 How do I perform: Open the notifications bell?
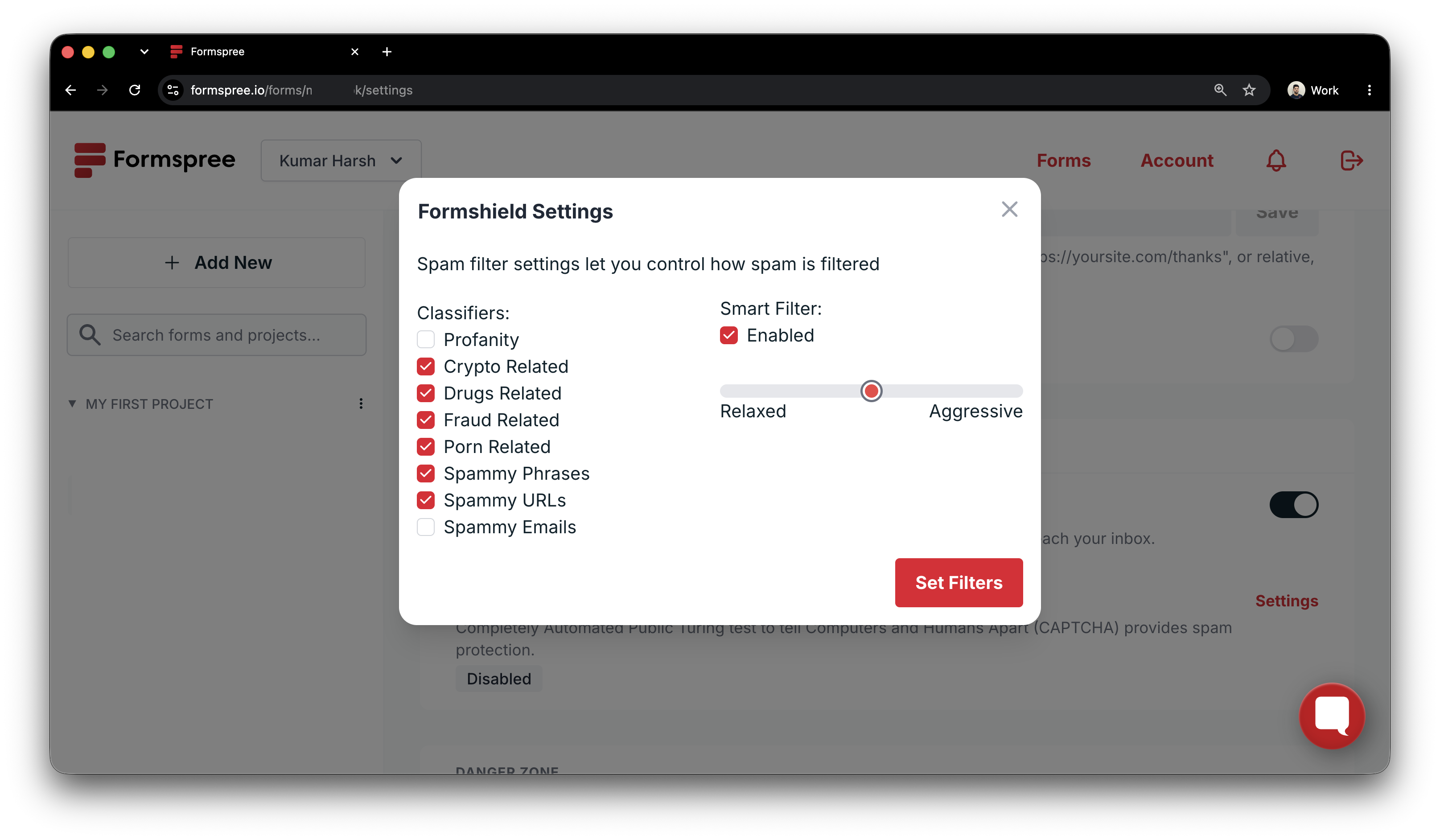1275,161
